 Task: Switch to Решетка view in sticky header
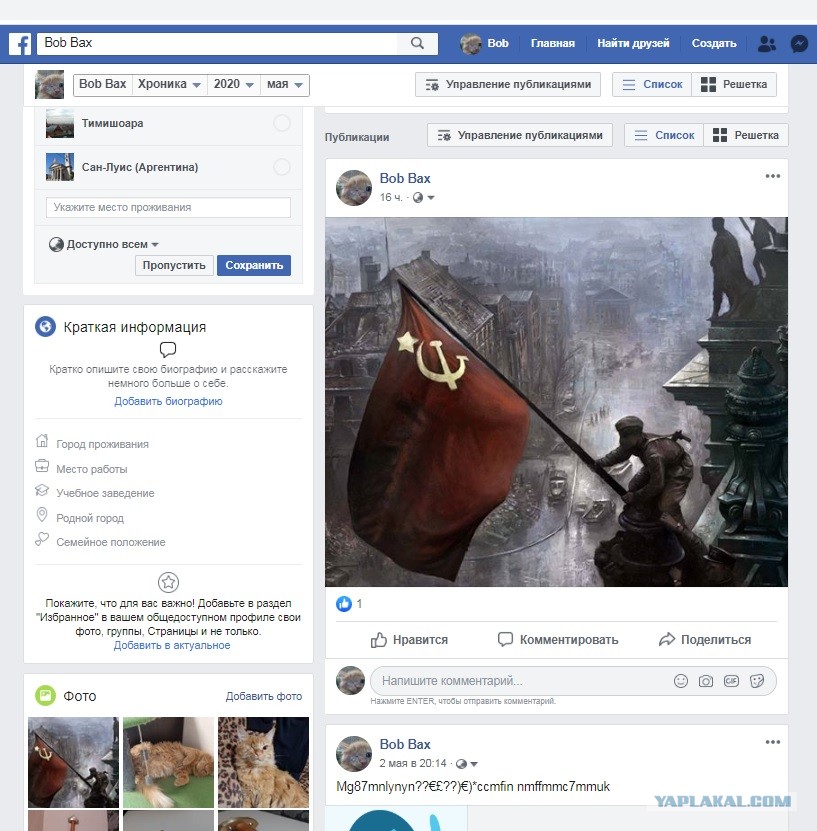coord(734,84)
